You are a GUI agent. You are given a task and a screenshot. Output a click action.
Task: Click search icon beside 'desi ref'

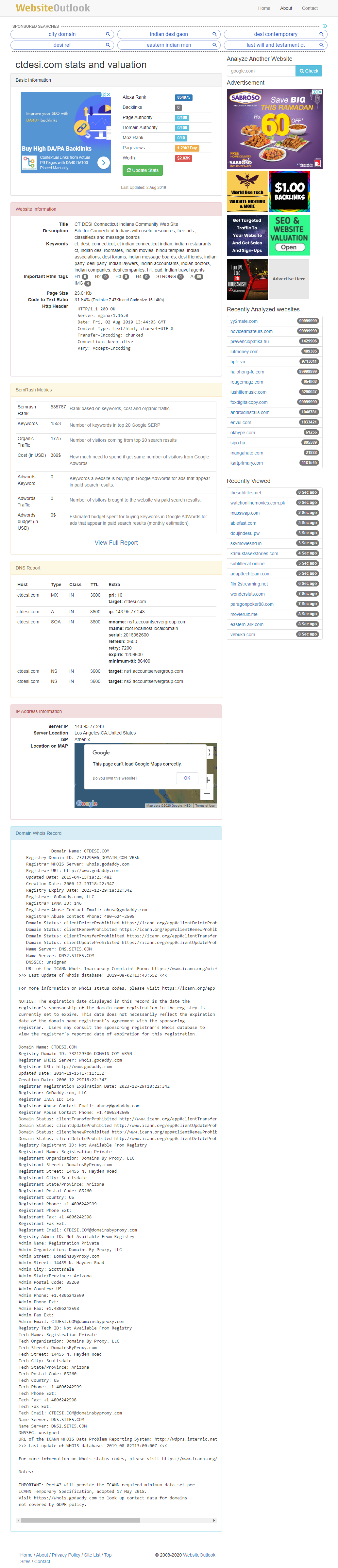tap(108, 45)
